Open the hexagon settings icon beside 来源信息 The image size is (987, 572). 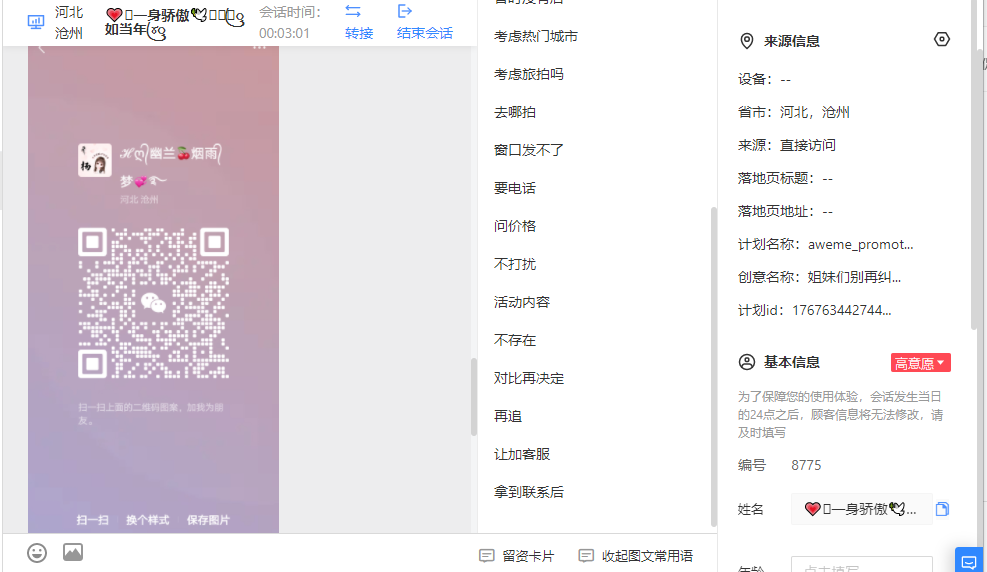click(x=942, y=40)
